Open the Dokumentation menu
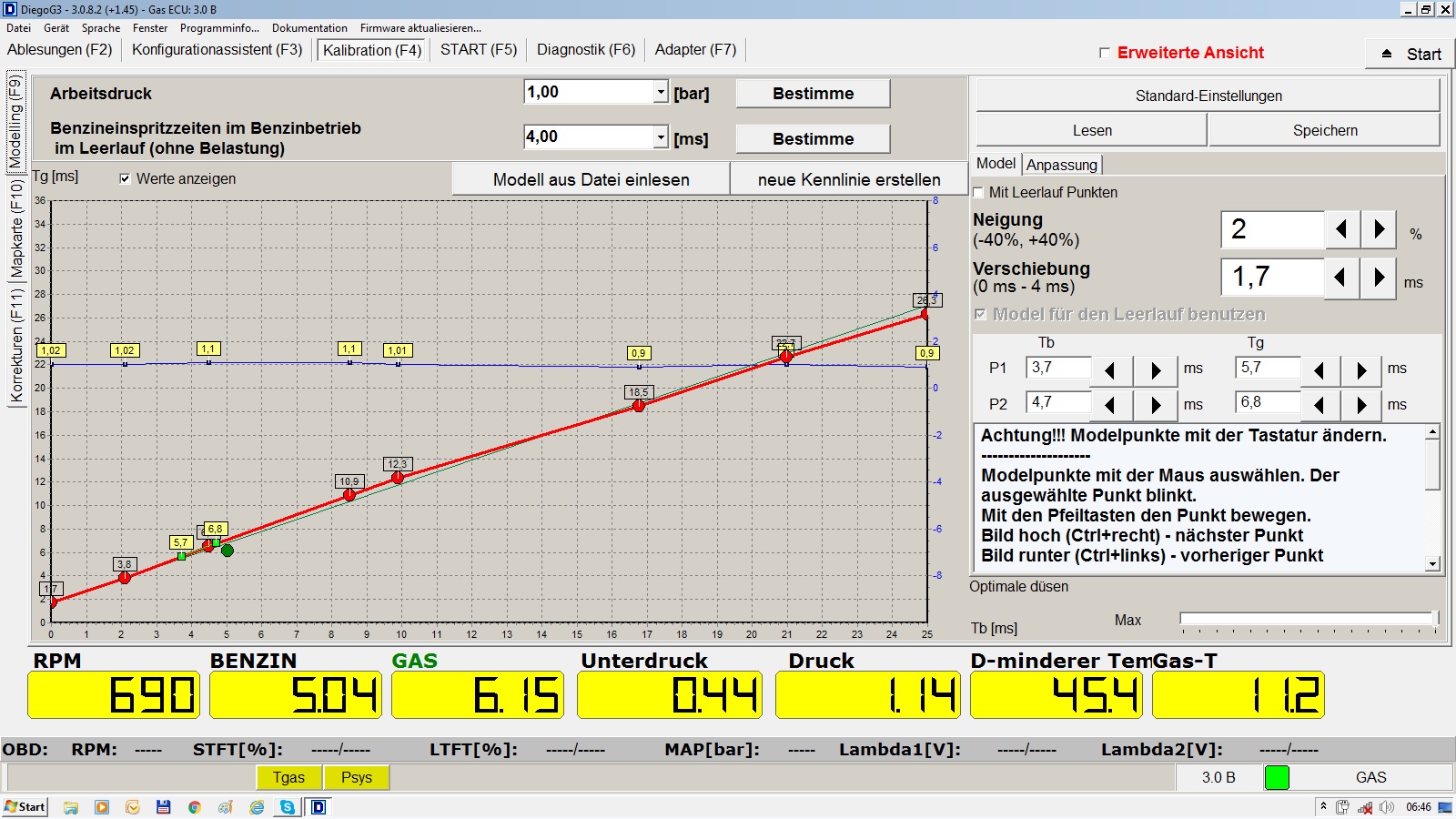This screenshot has width=1456, height=819. coord(309,28)
